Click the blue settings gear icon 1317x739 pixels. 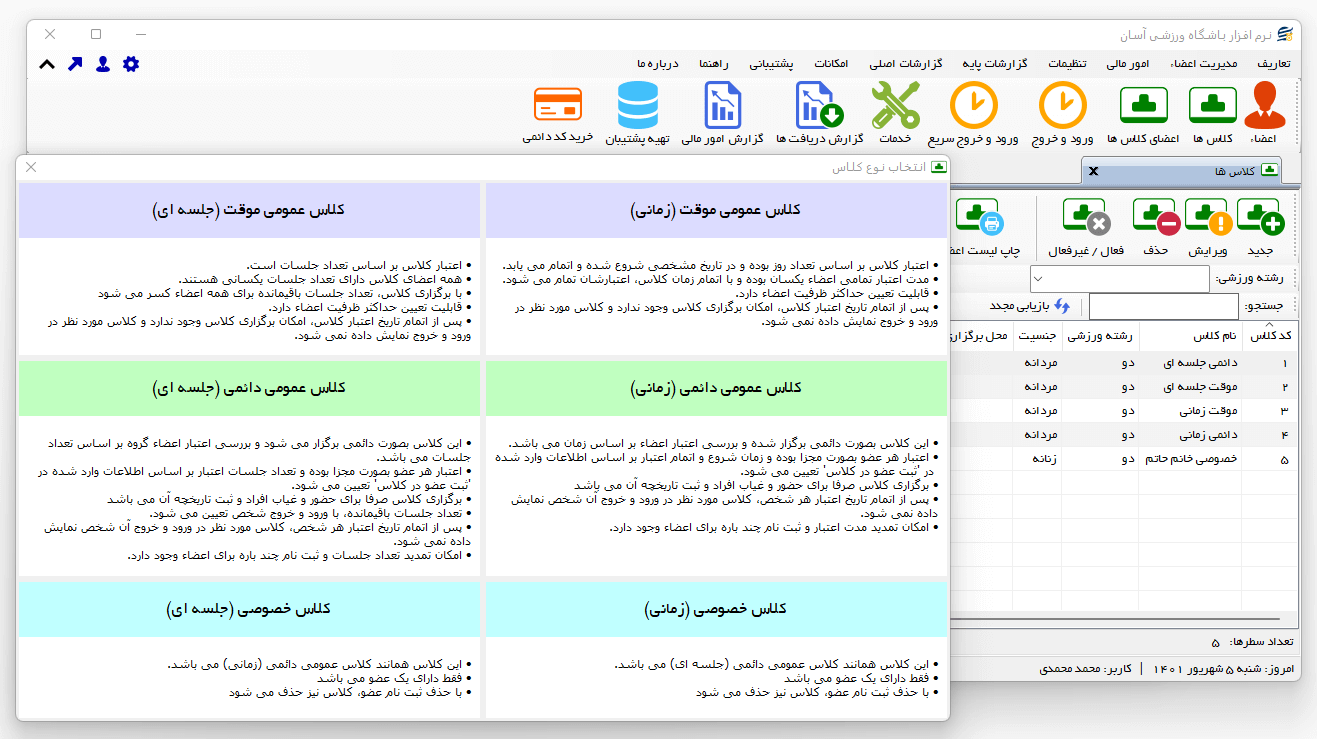(x=131, y=64)
